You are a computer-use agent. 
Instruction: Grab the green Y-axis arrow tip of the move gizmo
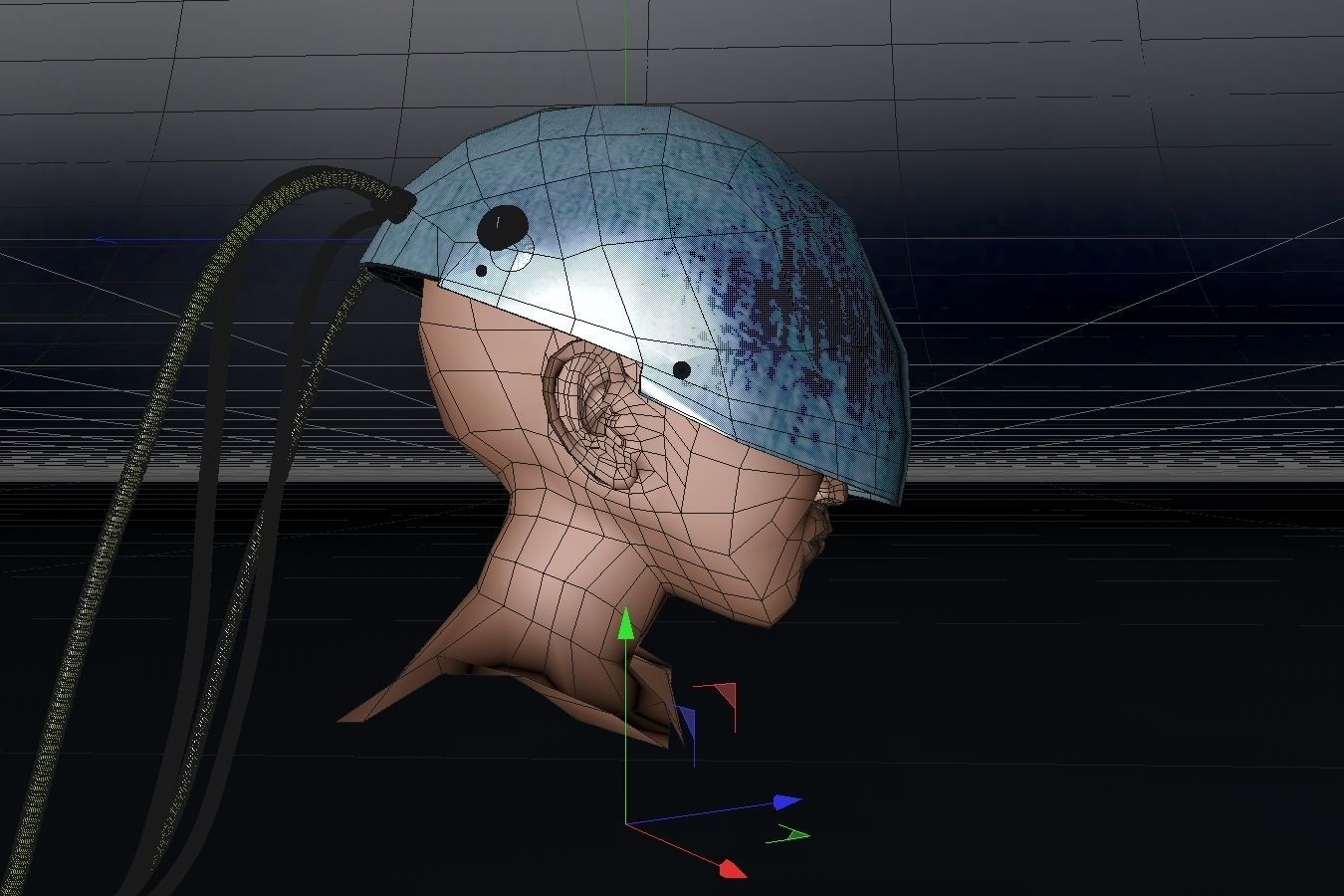(x=625, y=624)
